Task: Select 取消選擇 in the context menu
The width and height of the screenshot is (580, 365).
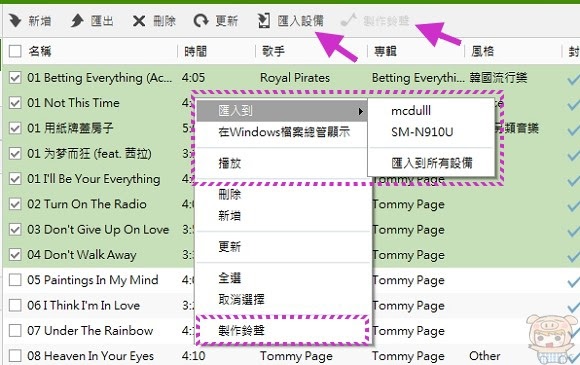Action: tap(241, 299)
